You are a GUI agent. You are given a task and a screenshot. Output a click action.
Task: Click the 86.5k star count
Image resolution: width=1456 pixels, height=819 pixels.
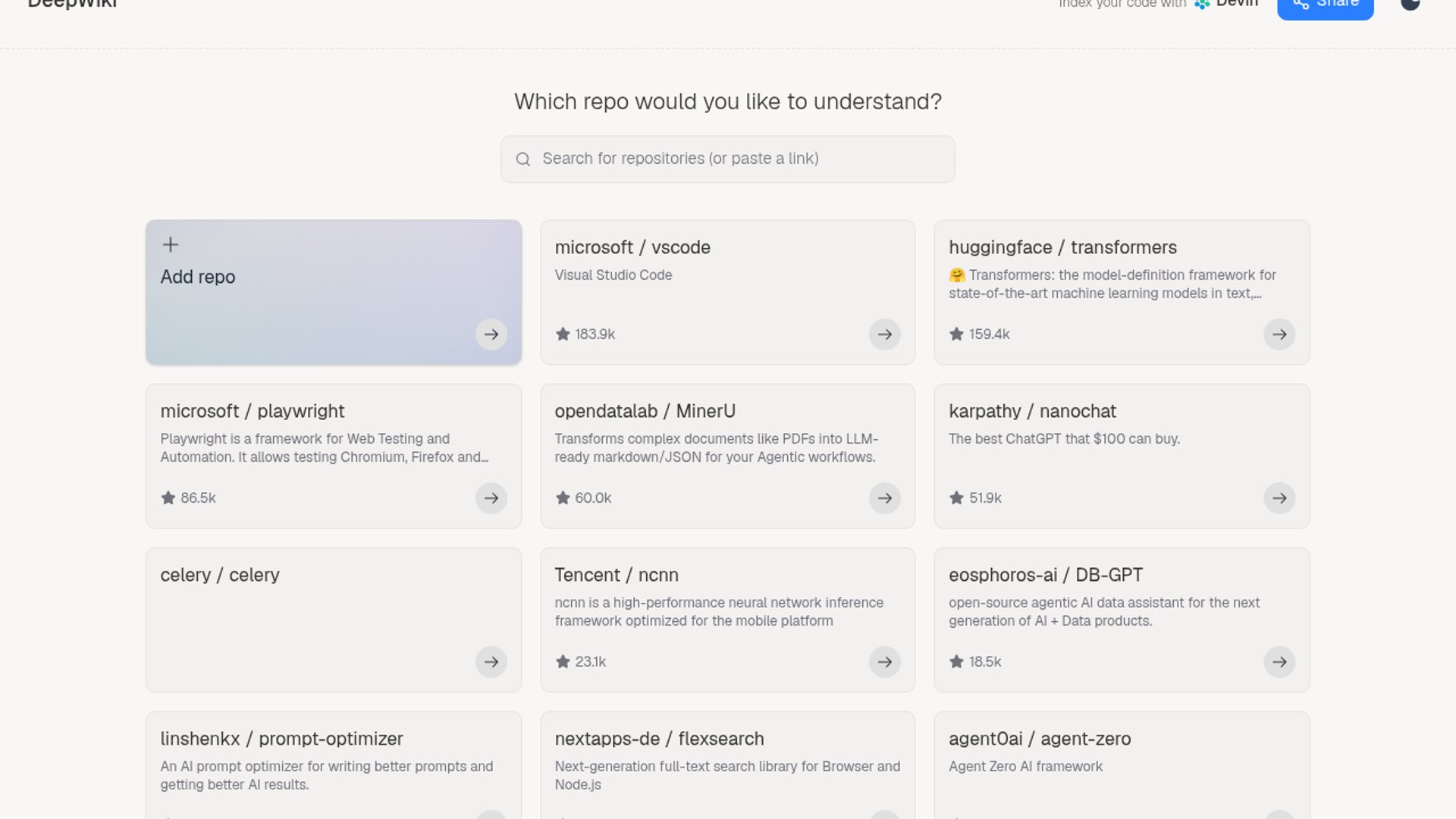[199, 498]
